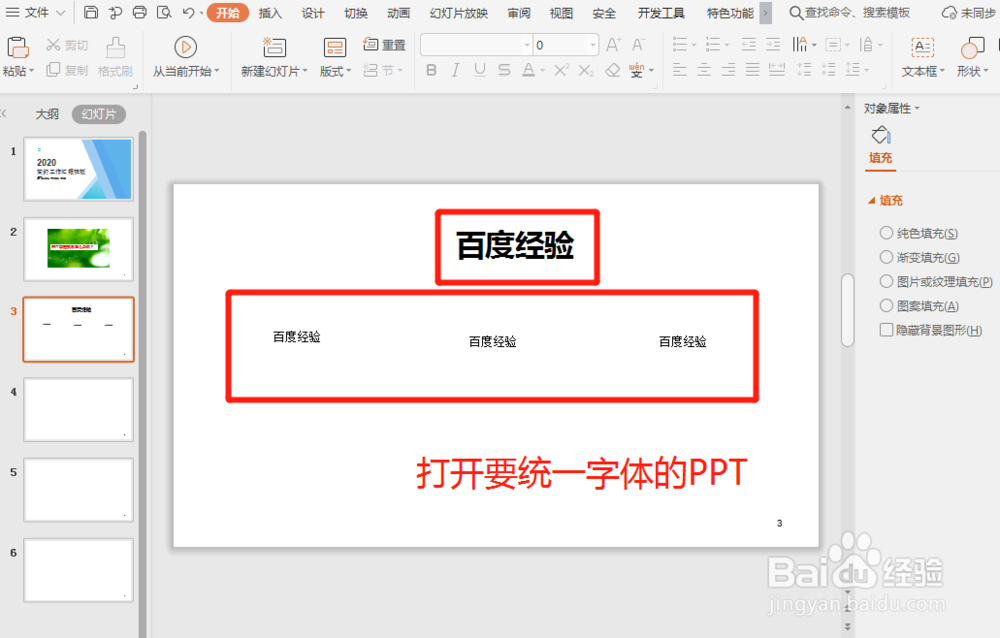Screen dimensions: 1000x638
Task: Click the Align Left paragraph icon
Action: (x=680, y=70)
